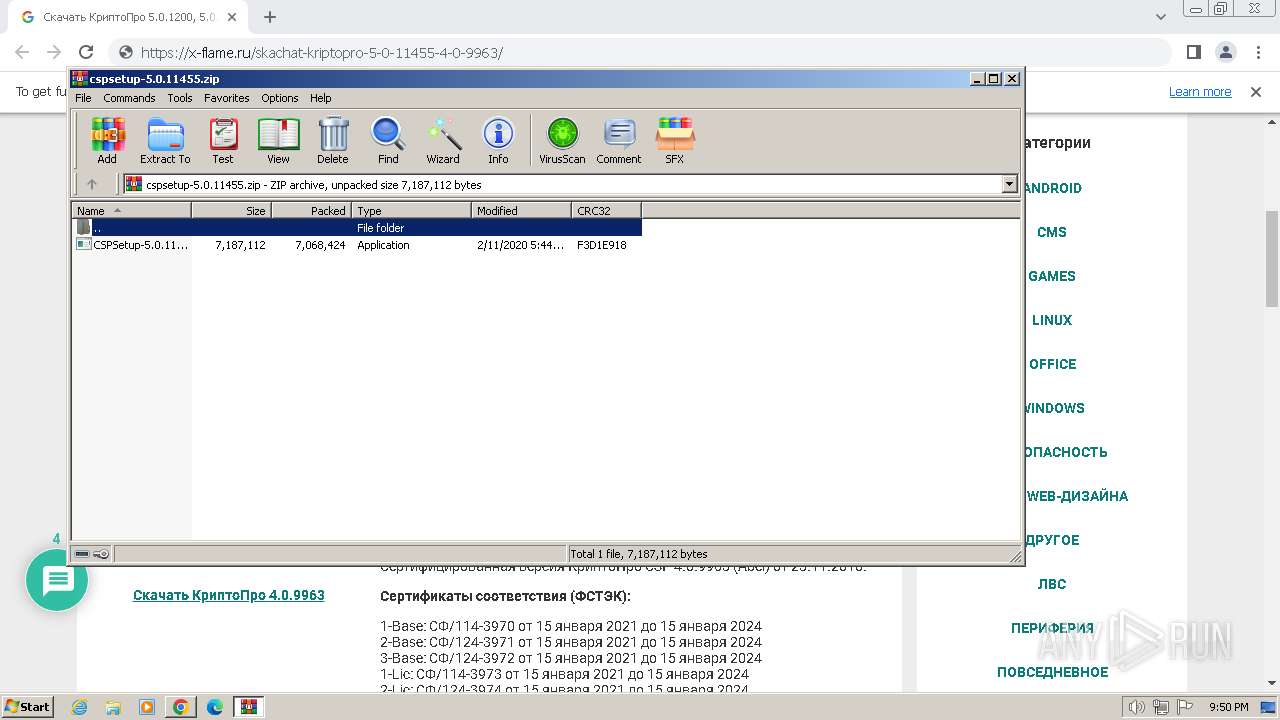The height and width of the screenshot is (720, 1280).
Task: Go up one folder level arrow
Action: pos(92,184)
